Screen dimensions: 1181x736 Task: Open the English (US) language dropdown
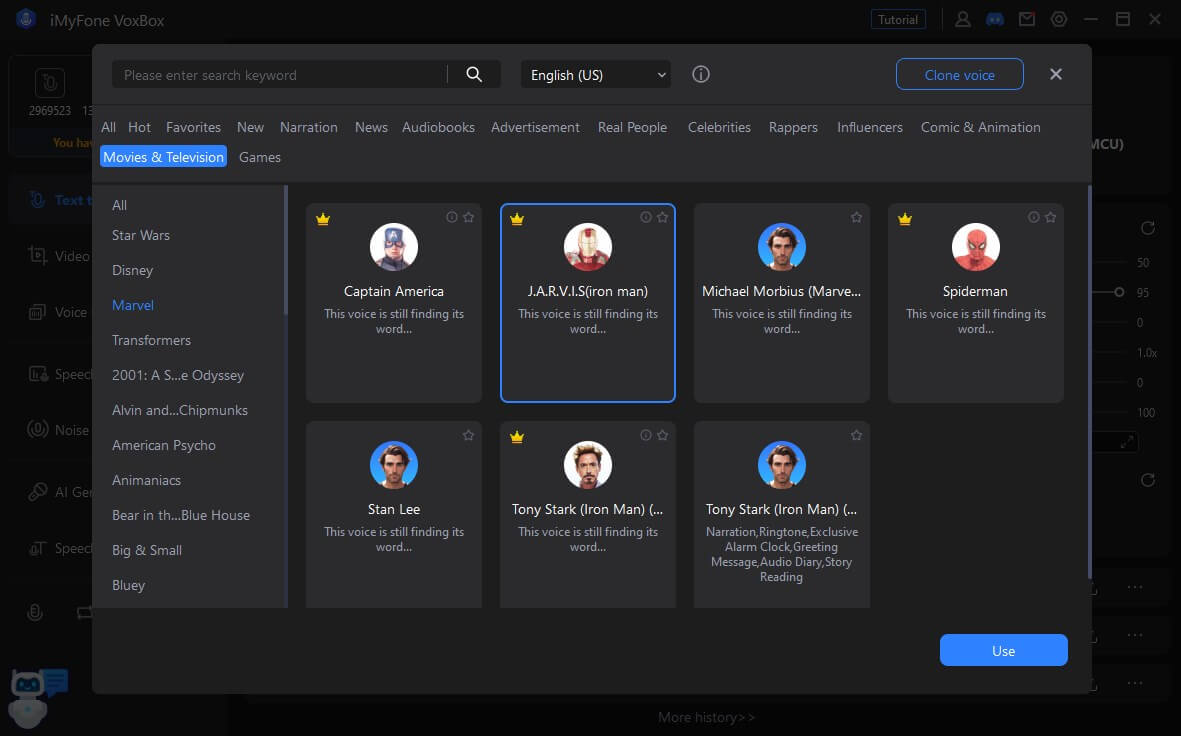coord(596,75)
